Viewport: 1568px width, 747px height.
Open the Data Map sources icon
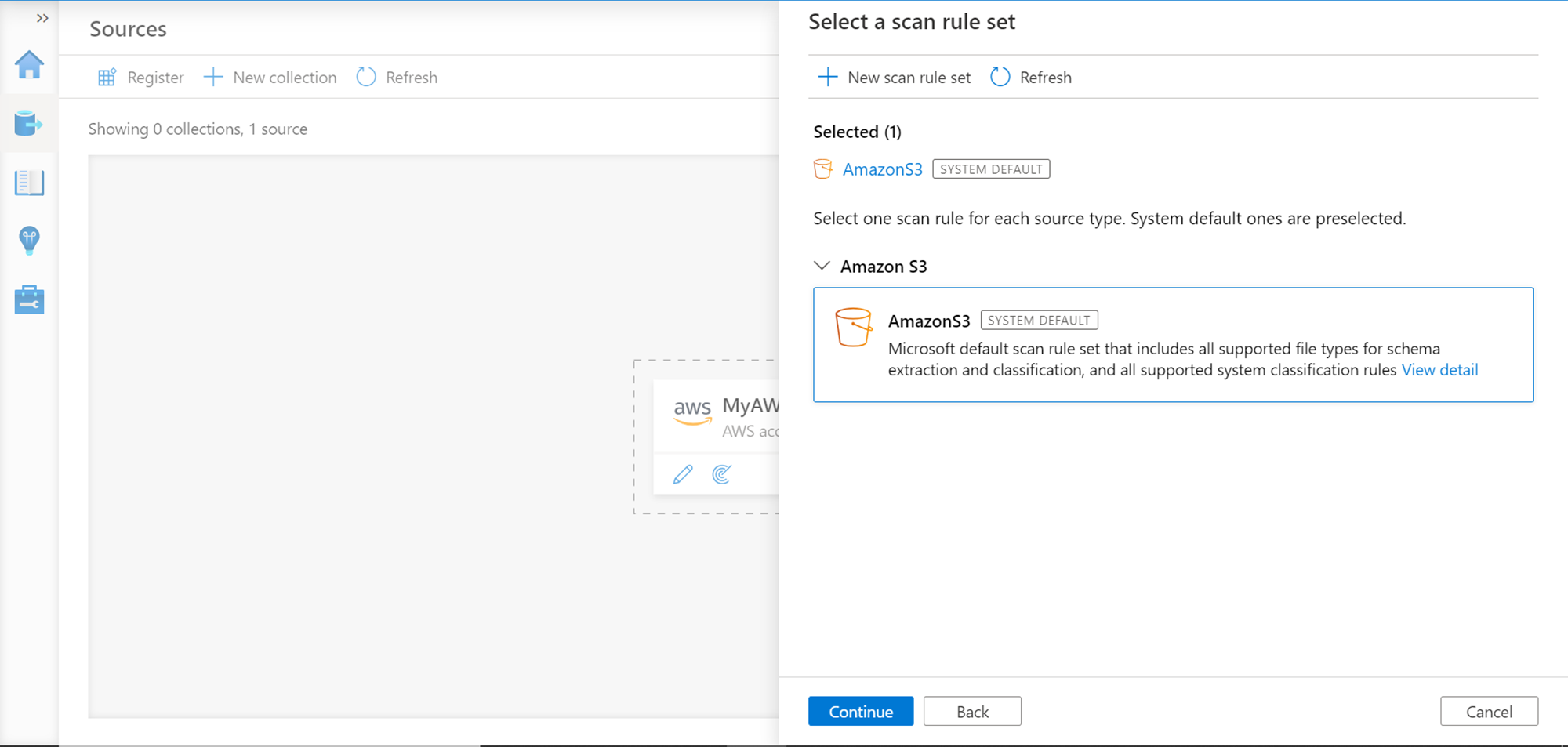(29, 124)
